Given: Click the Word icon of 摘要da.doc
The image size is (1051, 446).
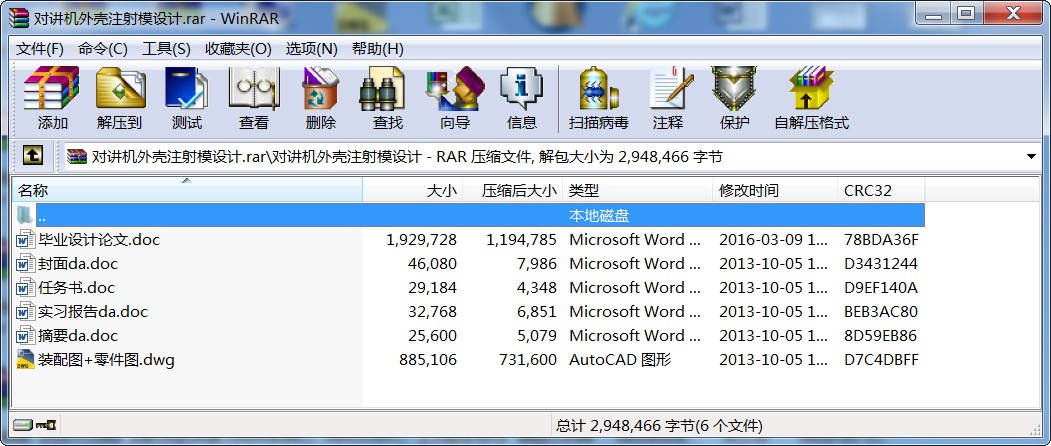Looking at the screenshot, I should click(x=25, y=335).
